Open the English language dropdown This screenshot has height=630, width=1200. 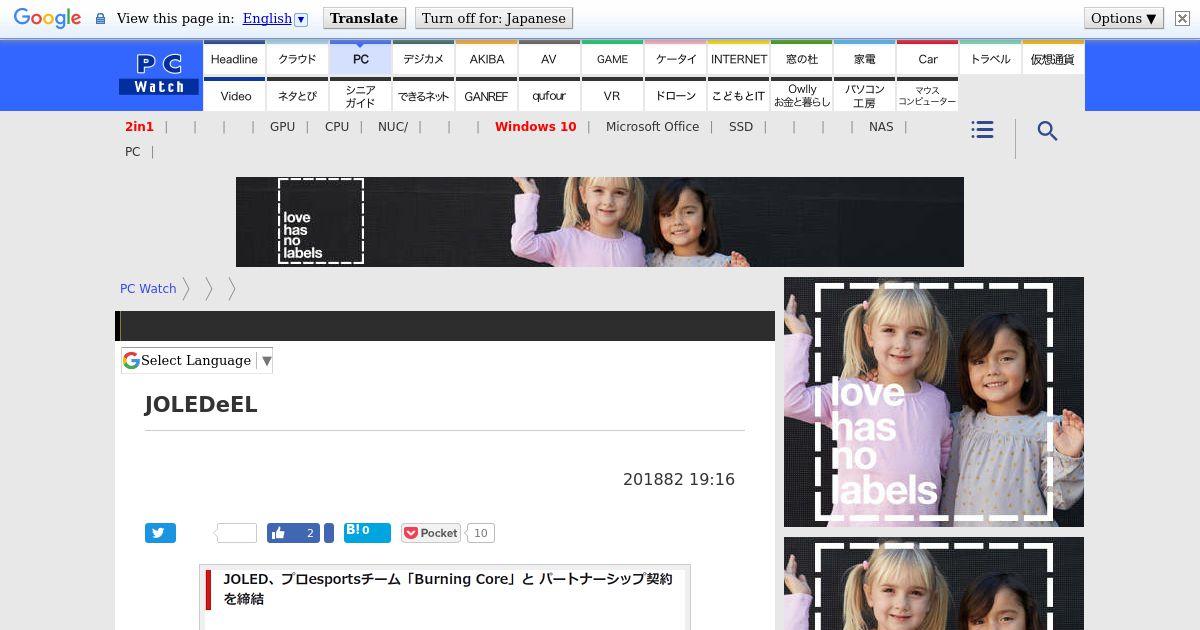[x=275, y=18]
